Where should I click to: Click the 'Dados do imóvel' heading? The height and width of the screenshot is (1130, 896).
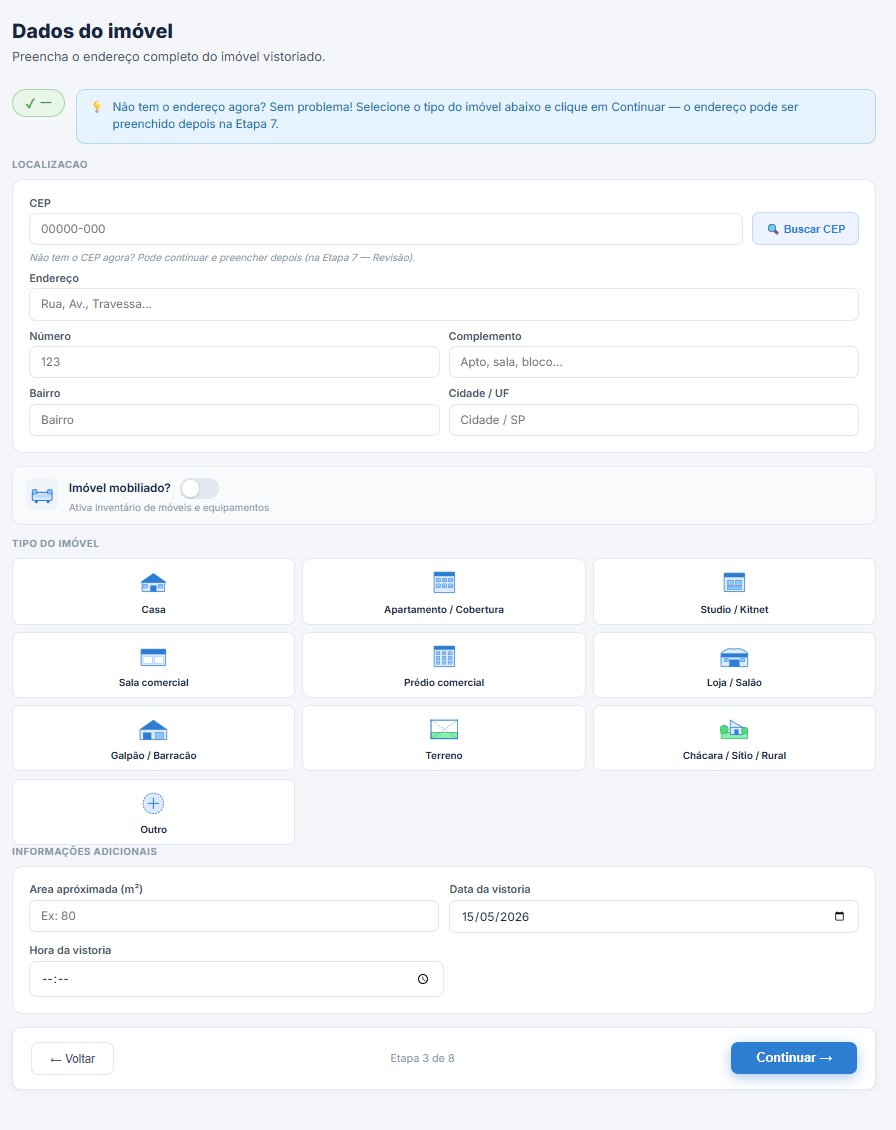(92, 31)
